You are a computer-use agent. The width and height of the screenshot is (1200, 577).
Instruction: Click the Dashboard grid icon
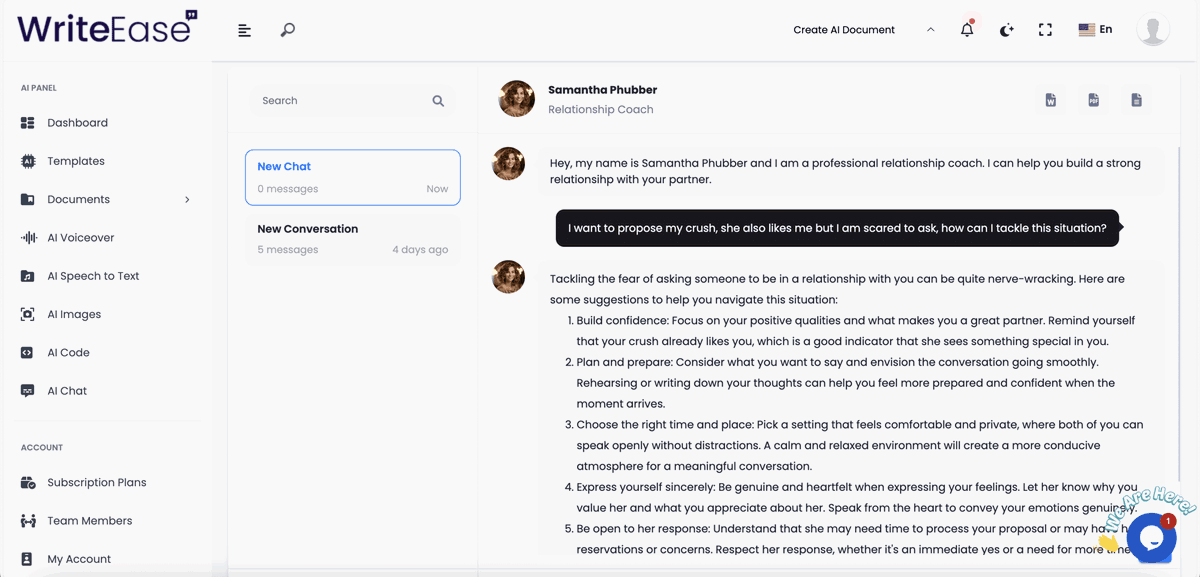(28, 123)
